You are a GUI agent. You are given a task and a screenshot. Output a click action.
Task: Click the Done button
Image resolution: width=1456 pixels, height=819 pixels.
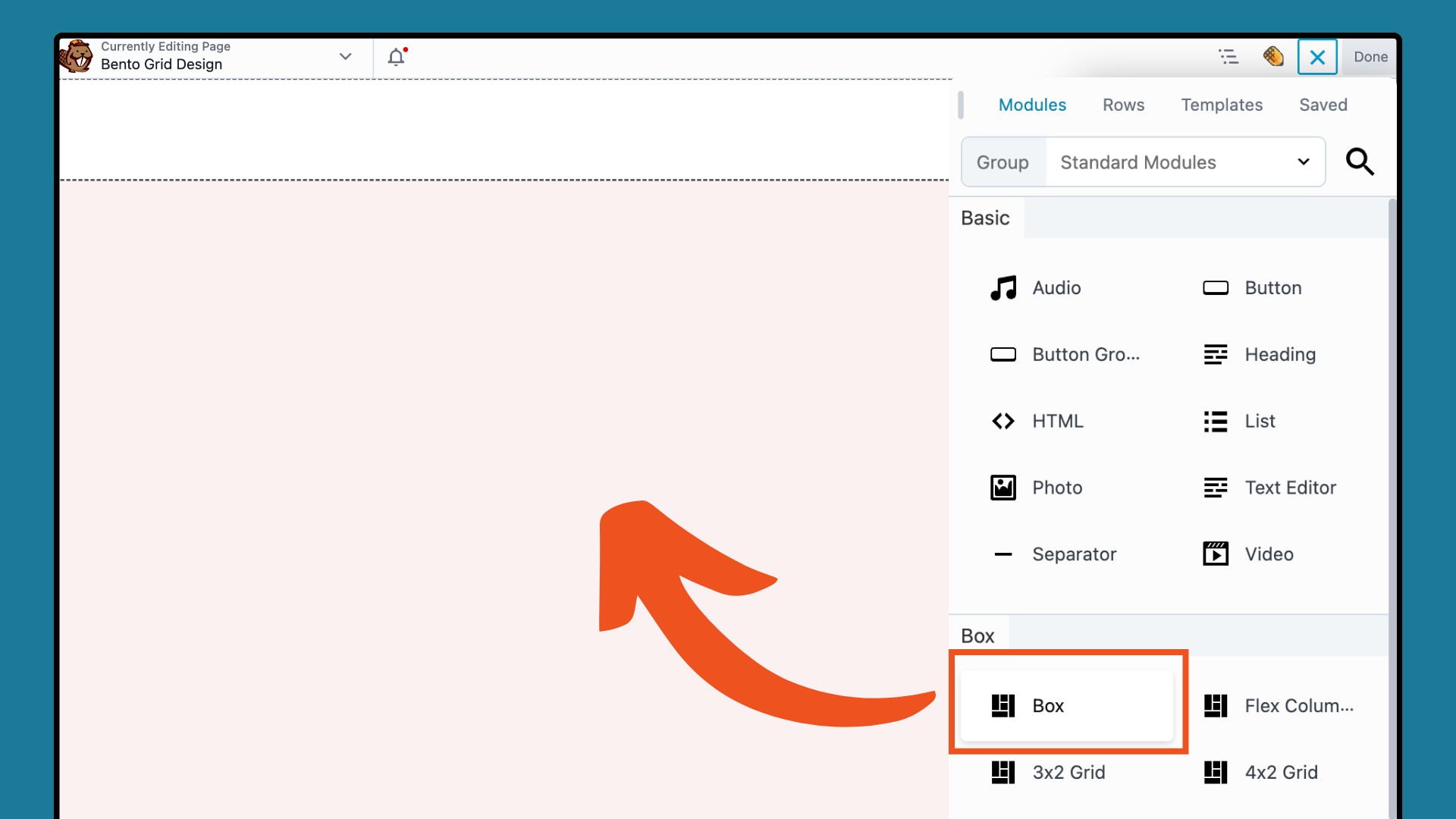click(x=1370, y=57)
